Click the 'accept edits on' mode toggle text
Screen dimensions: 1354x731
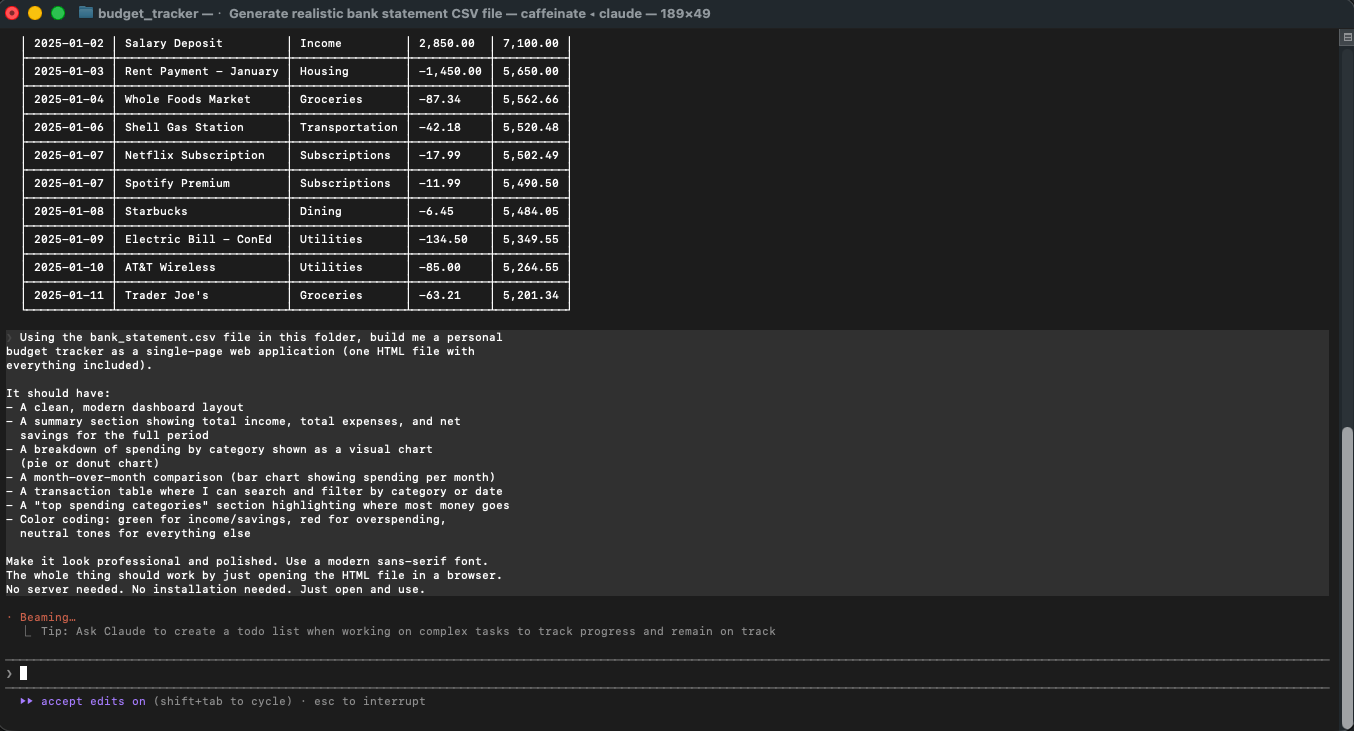93,701
